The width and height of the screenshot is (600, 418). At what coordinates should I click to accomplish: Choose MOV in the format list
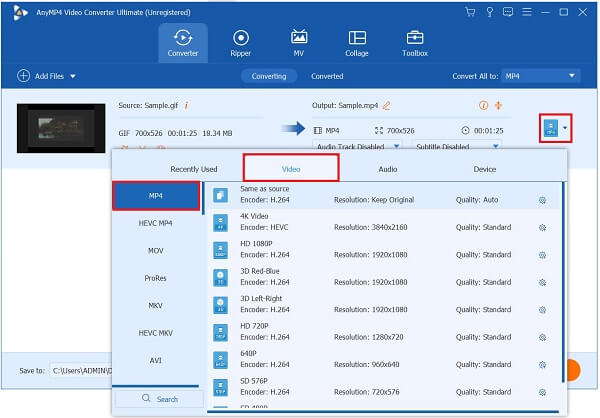coord(156,251)
